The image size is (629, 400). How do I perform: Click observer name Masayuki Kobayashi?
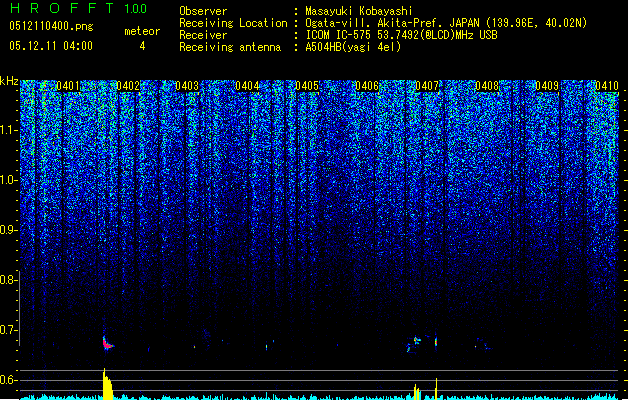pos(359,11)
